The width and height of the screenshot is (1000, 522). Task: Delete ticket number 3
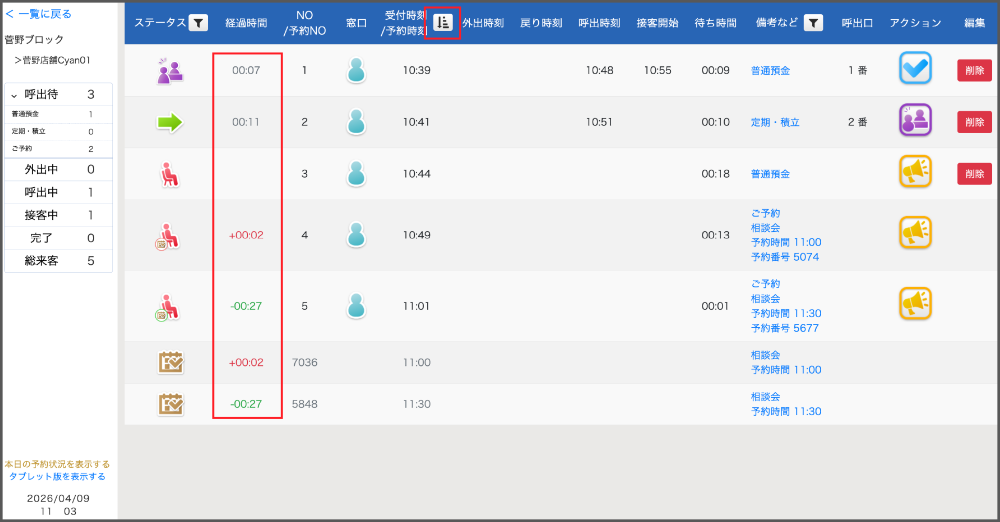click(974, 174)
